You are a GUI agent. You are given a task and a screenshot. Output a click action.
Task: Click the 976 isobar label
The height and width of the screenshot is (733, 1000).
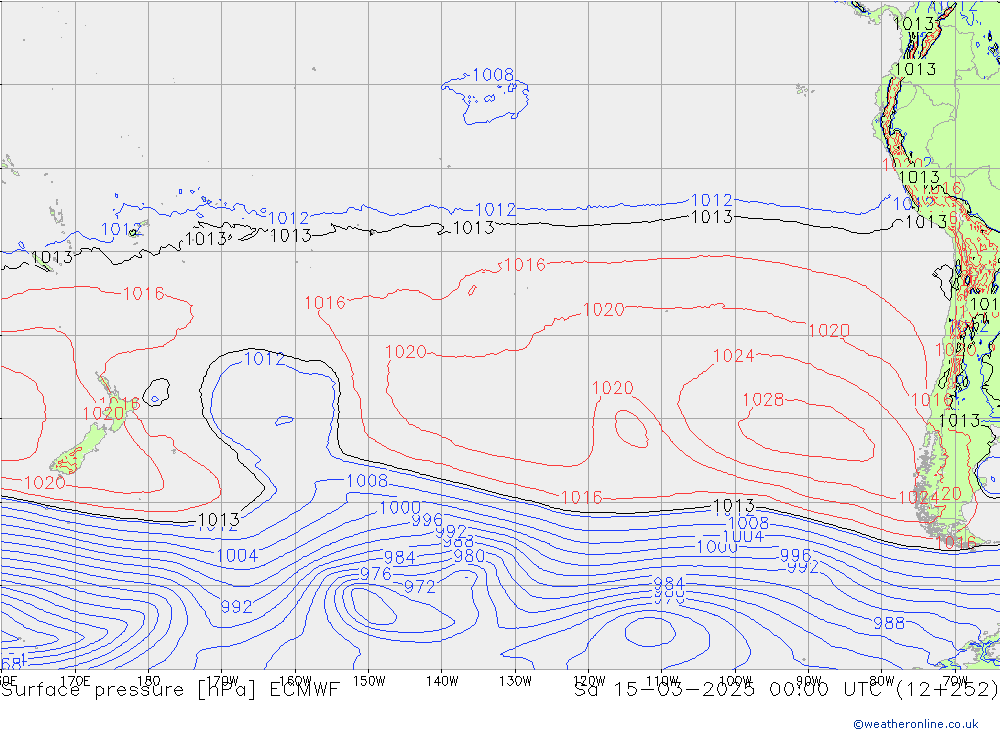point(376,574)
